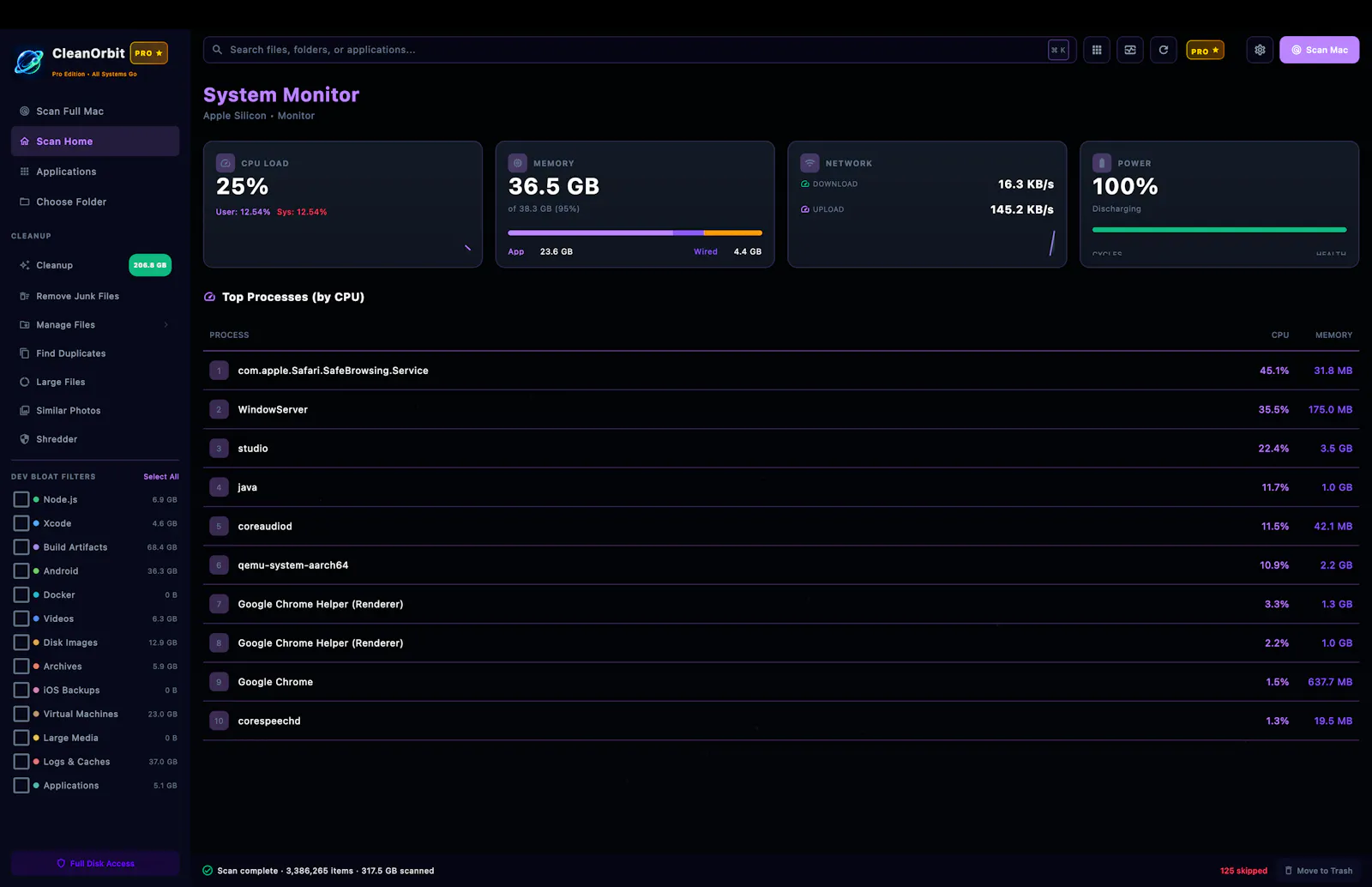Open the Shredder section
1372x887 pixels.
pyautogui.click(x=95, y=439)
